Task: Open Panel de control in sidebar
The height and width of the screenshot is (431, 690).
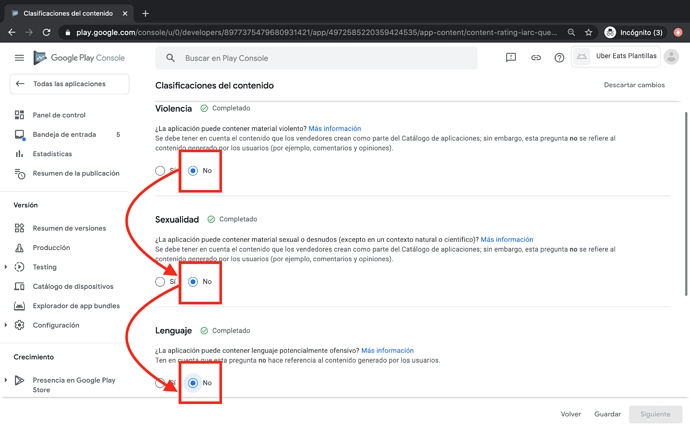Action: point(59,115)
